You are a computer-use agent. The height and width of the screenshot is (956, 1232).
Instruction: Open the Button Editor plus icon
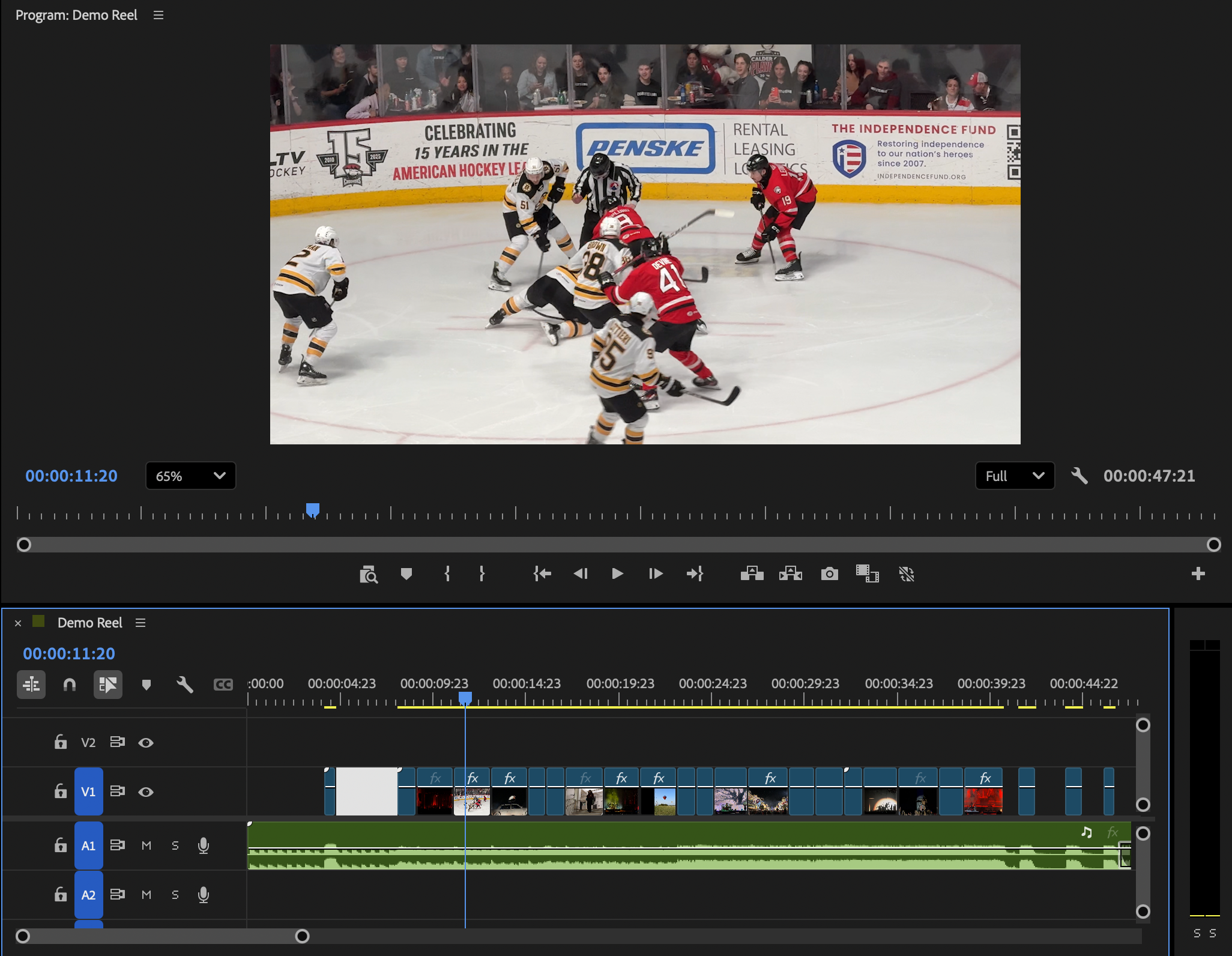click(x=1198, y=574)
